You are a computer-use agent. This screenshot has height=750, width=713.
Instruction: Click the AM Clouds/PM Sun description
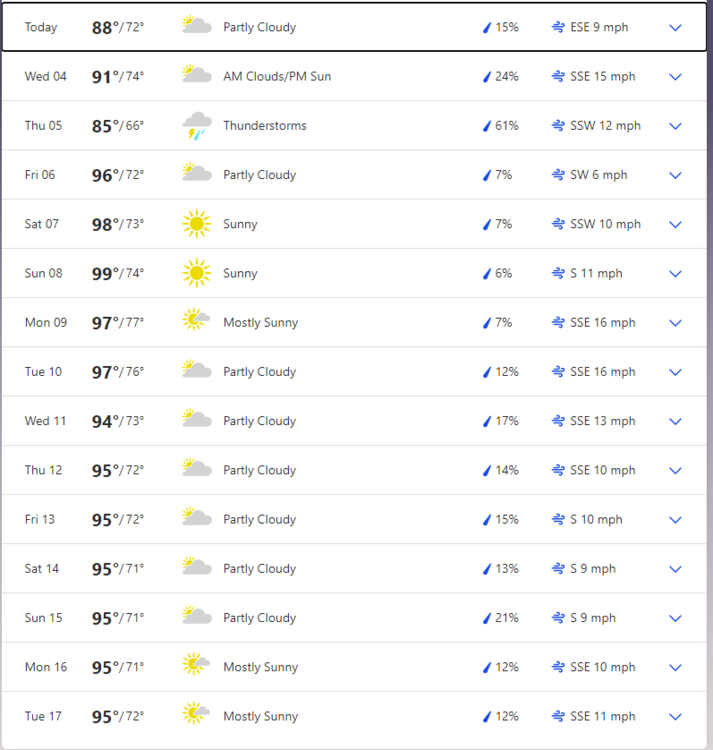coord(277,76)
